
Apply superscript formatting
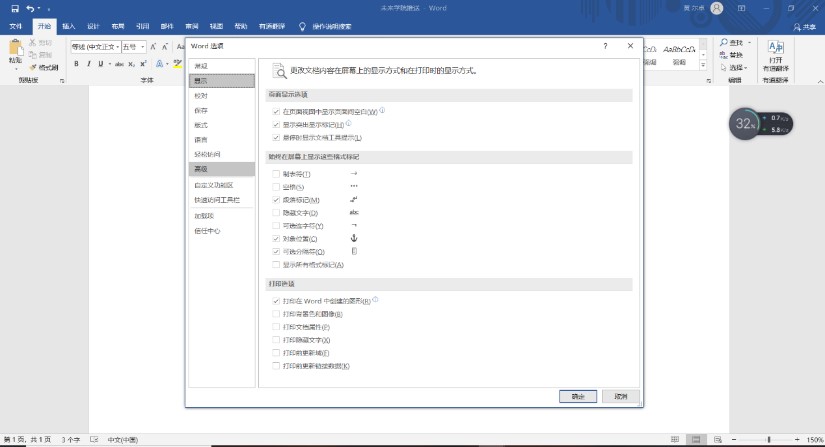point(143,64)
